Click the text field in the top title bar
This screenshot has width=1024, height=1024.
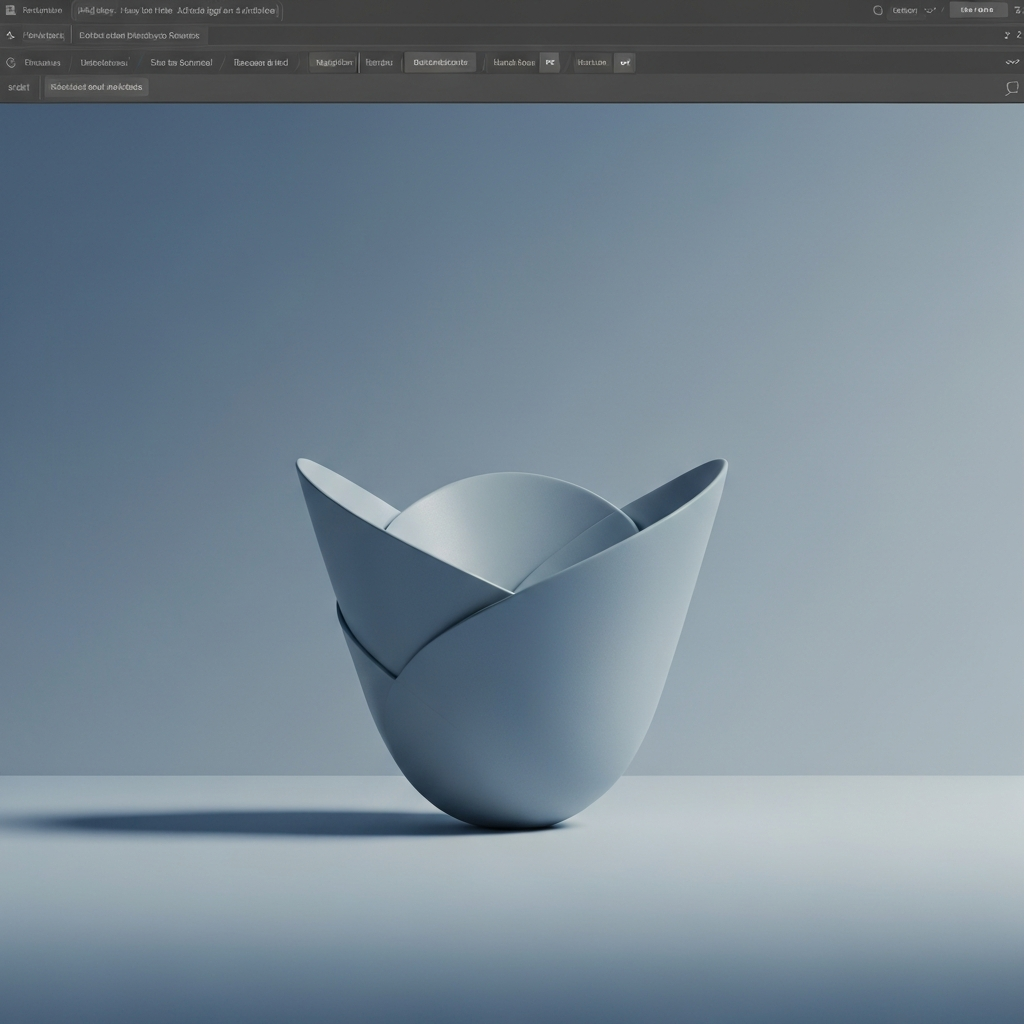click(177, 10)
